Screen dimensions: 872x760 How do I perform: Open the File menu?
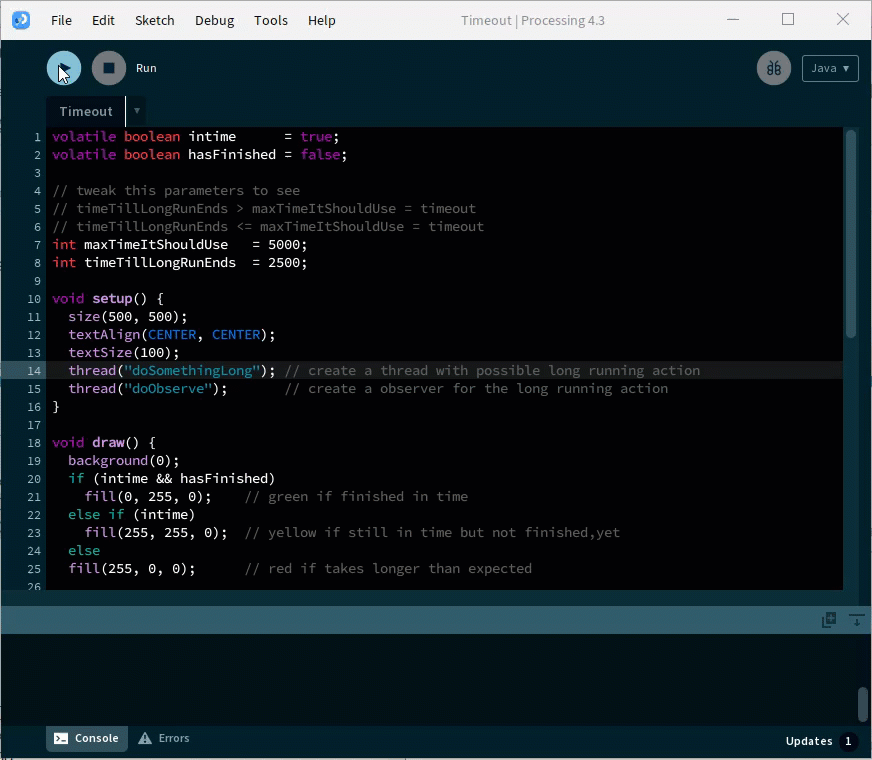(x=61, y=21)
